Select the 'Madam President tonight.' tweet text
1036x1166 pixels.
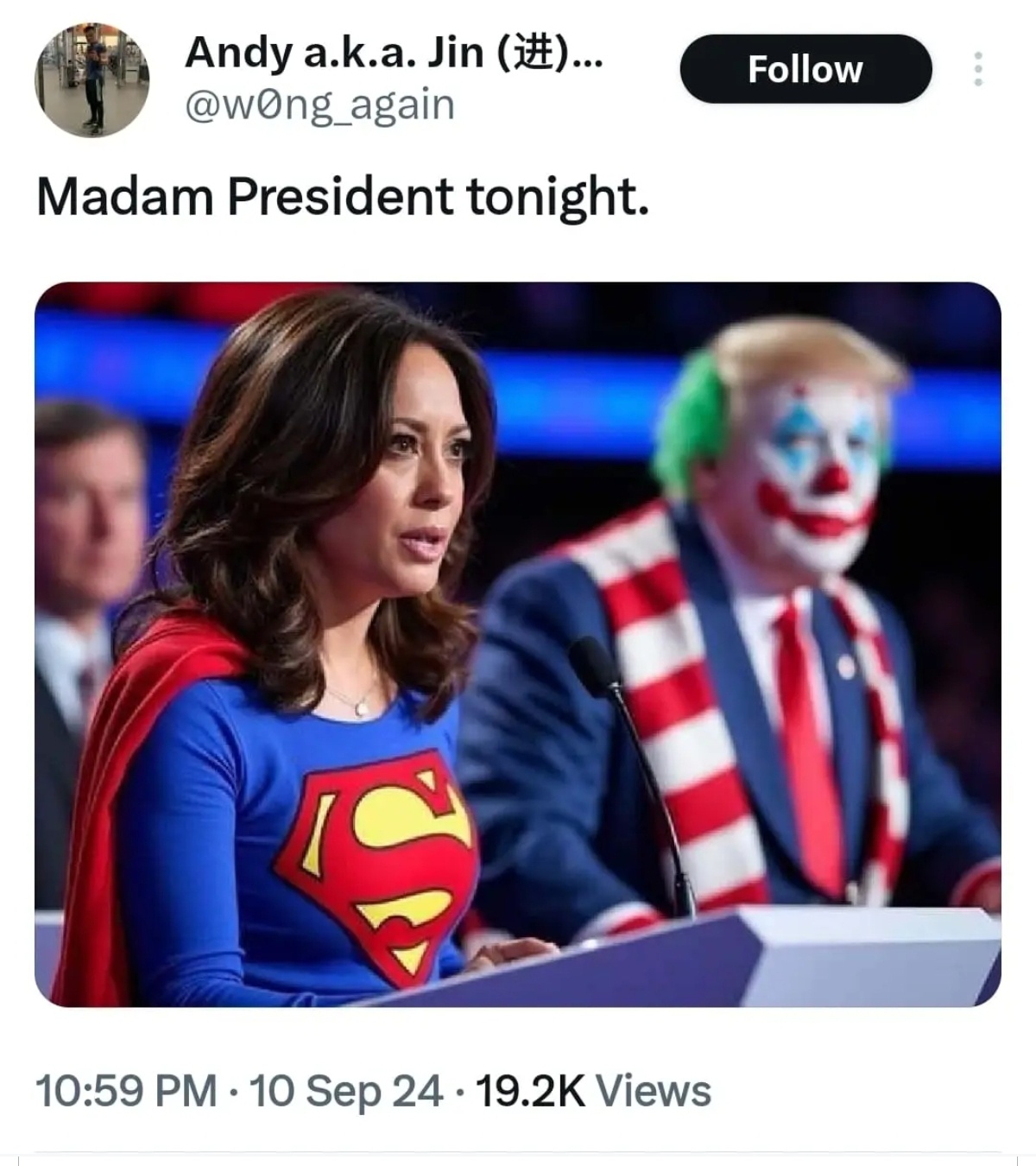tap(342, 196)
